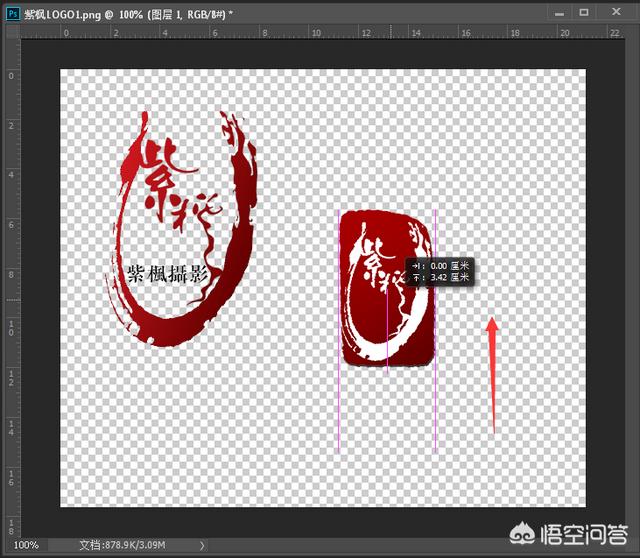
Task: Maximize the document window
Action: (x=584, y=11)
